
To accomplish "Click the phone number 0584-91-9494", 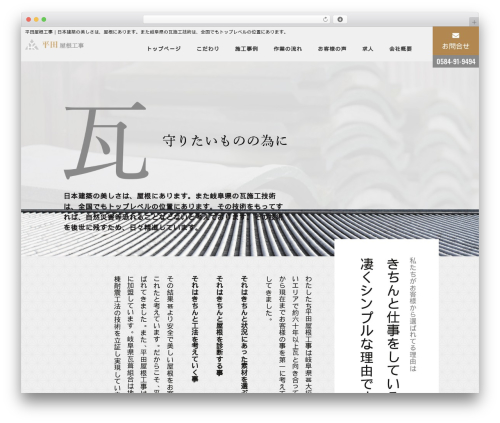I will pyautogui.click(x=456, y=62).
